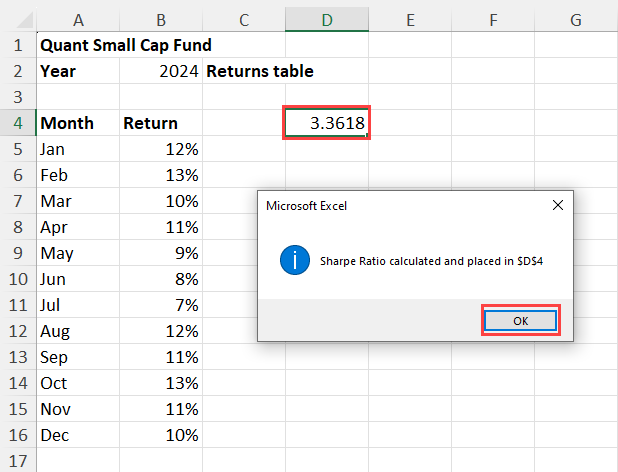
Task: Click the 'Sep' month cell
Action: coord(78,357)
